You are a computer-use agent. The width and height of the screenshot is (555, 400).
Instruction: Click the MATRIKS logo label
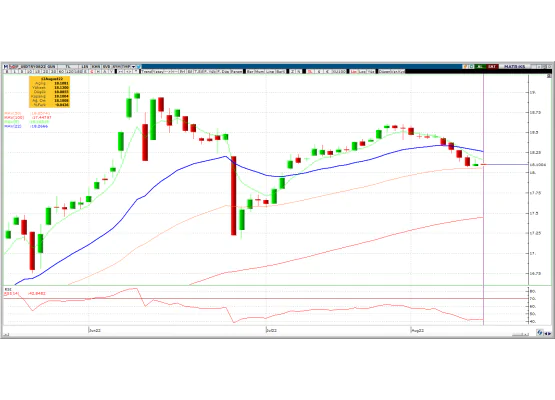[x=515, y=67]
